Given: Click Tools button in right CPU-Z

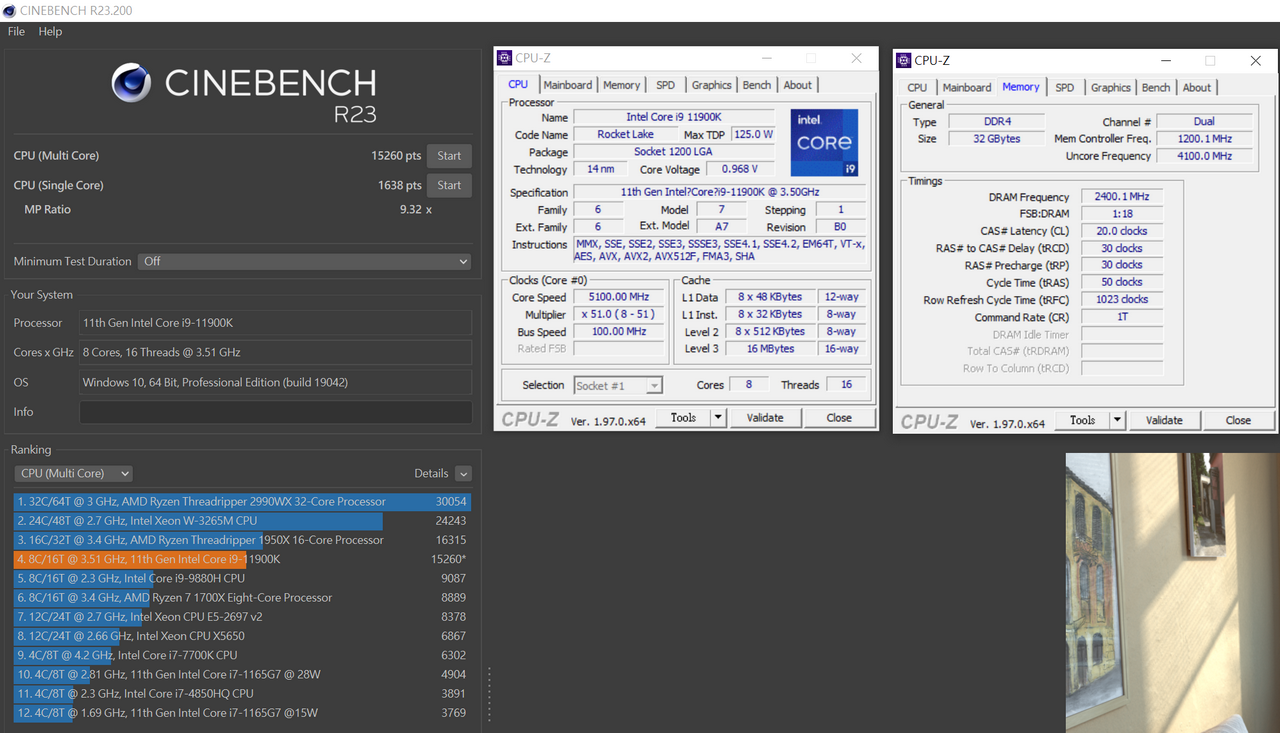Looking at the screenshot, I should point(1083,421).
